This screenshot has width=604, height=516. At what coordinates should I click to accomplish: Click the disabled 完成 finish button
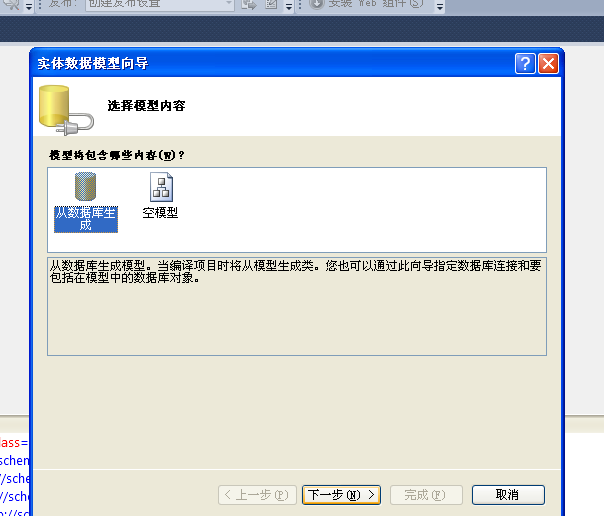click(x=426, y=495)
